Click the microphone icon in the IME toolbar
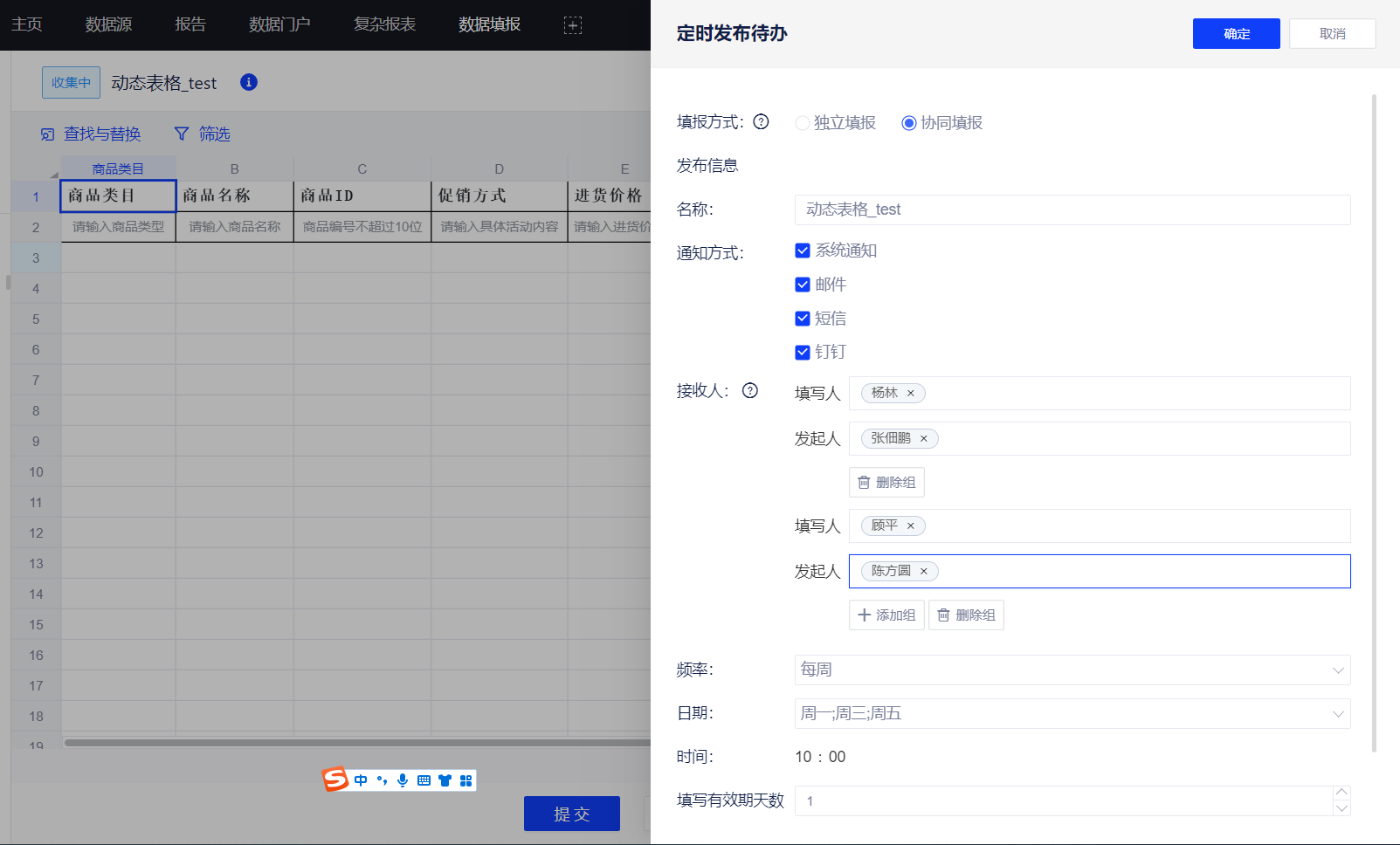 (403, 780)
